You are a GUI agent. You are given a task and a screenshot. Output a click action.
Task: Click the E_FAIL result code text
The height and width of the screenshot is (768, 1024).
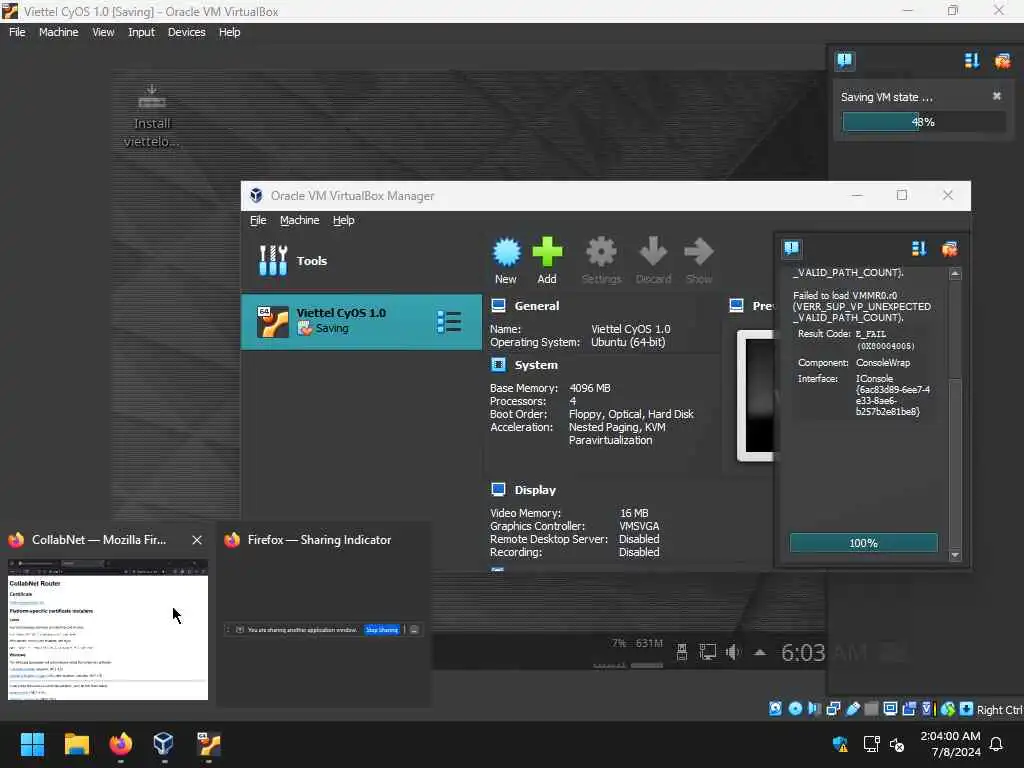pos(871,334)
